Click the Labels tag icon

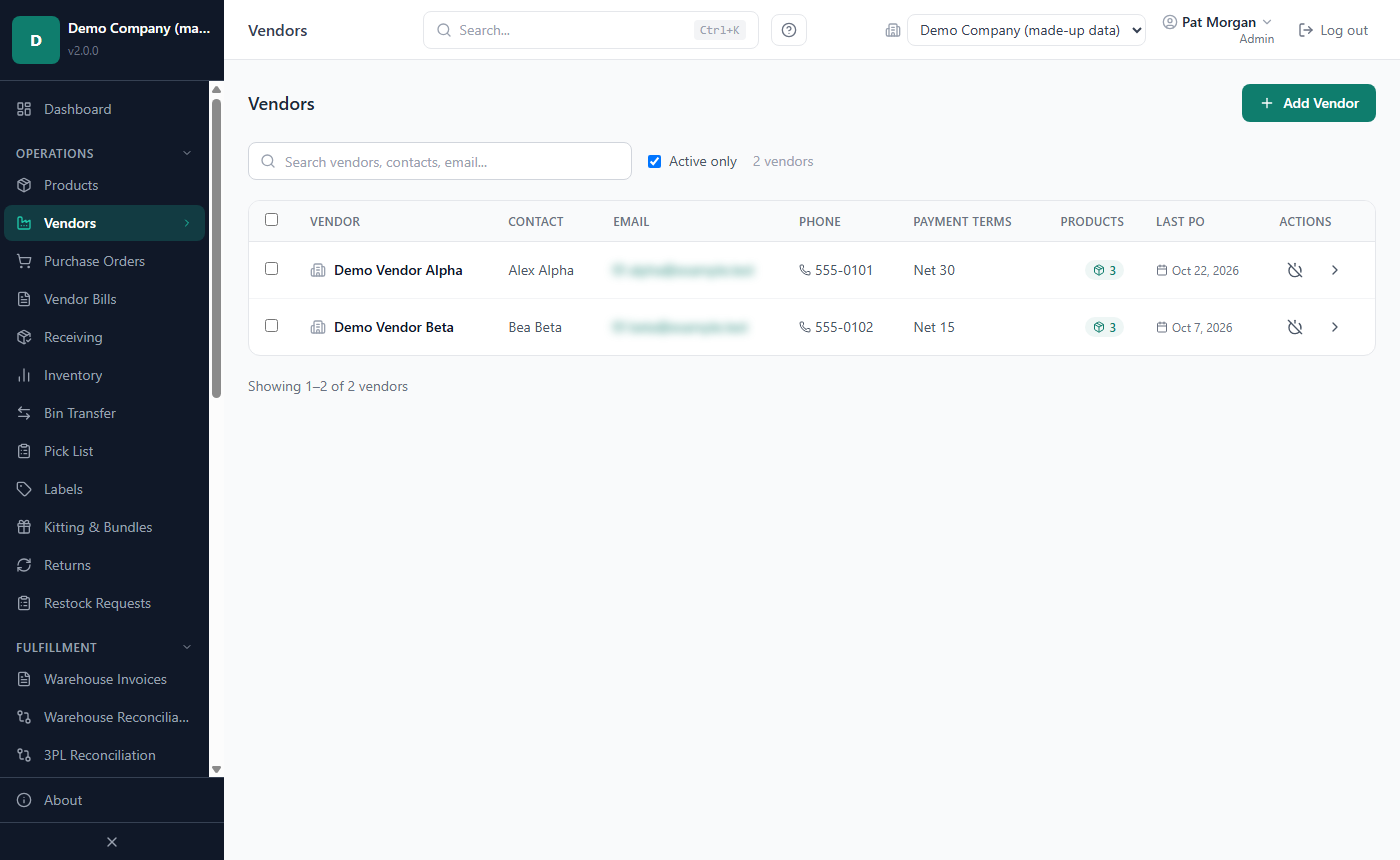[x=24, y=489]
